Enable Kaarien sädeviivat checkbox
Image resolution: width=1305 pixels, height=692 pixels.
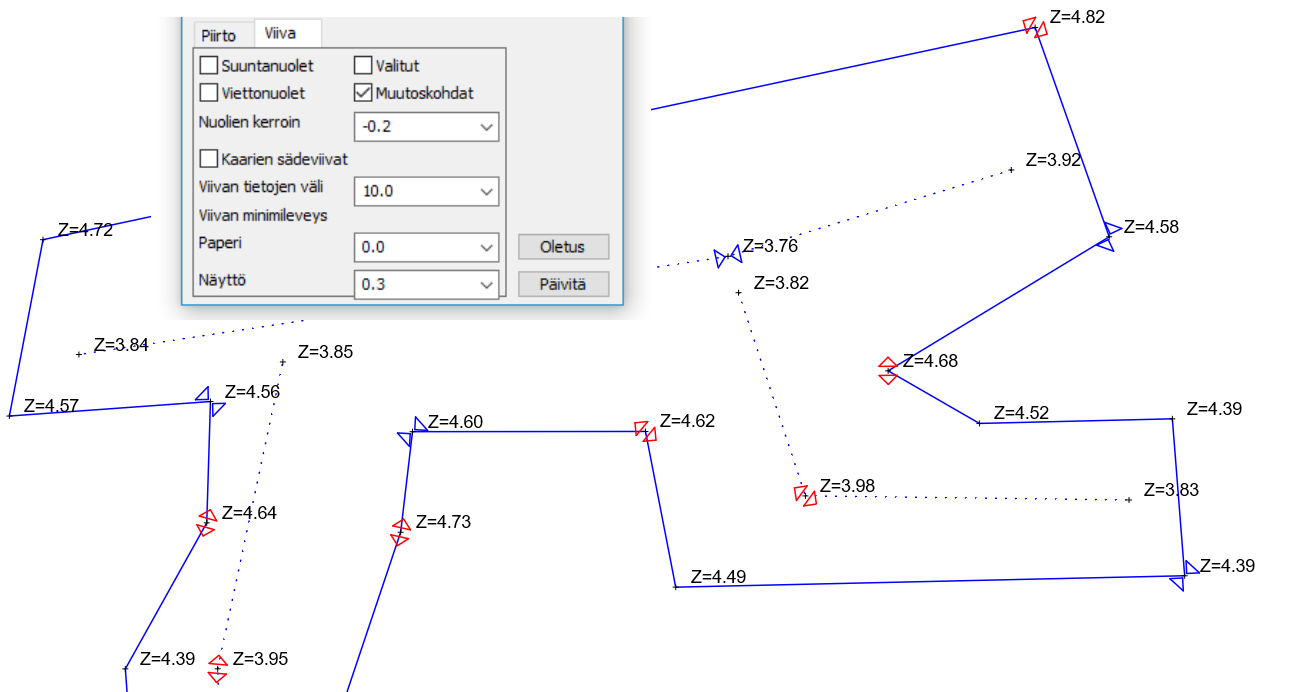(x=209, y=158)
